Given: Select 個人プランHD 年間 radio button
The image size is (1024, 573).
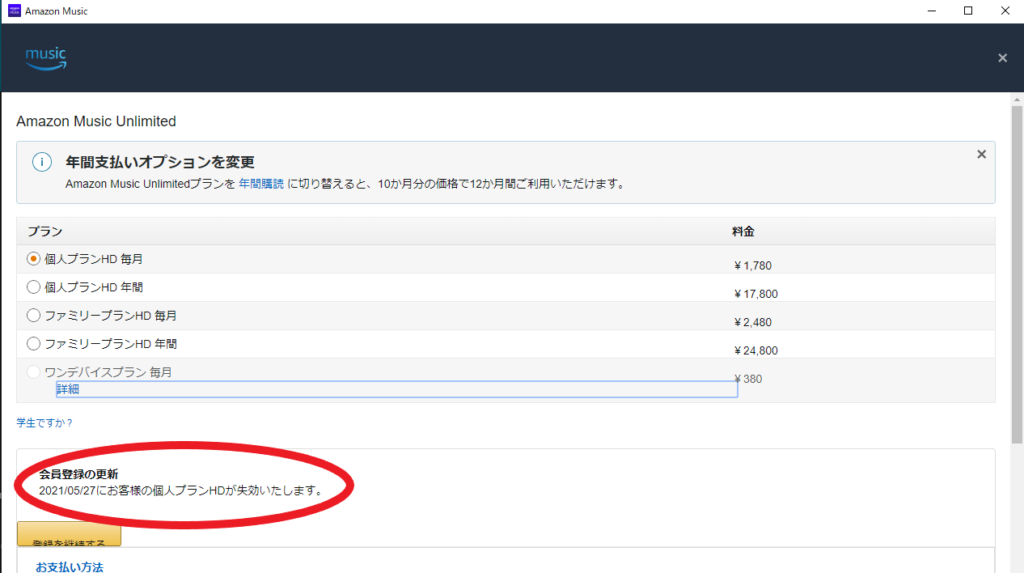Looking at the screenshot, I should (x=33, y=287).
